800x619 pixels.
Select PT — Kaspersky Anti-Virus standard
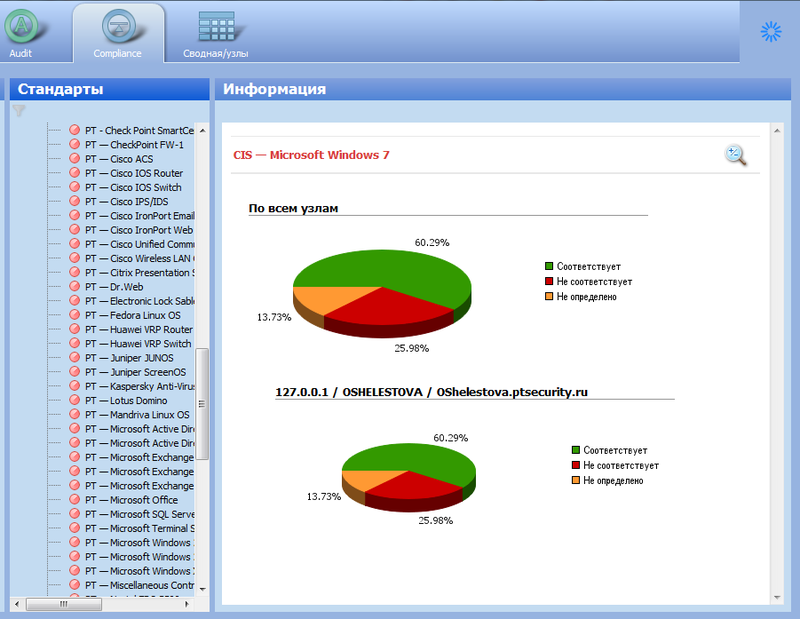139,386
